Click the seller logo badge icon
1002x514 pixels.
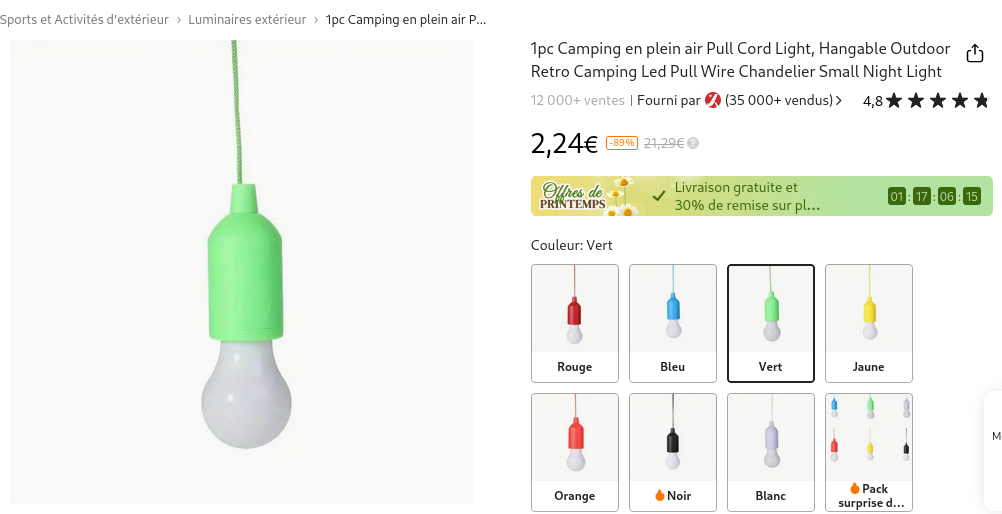coord(713,100)
